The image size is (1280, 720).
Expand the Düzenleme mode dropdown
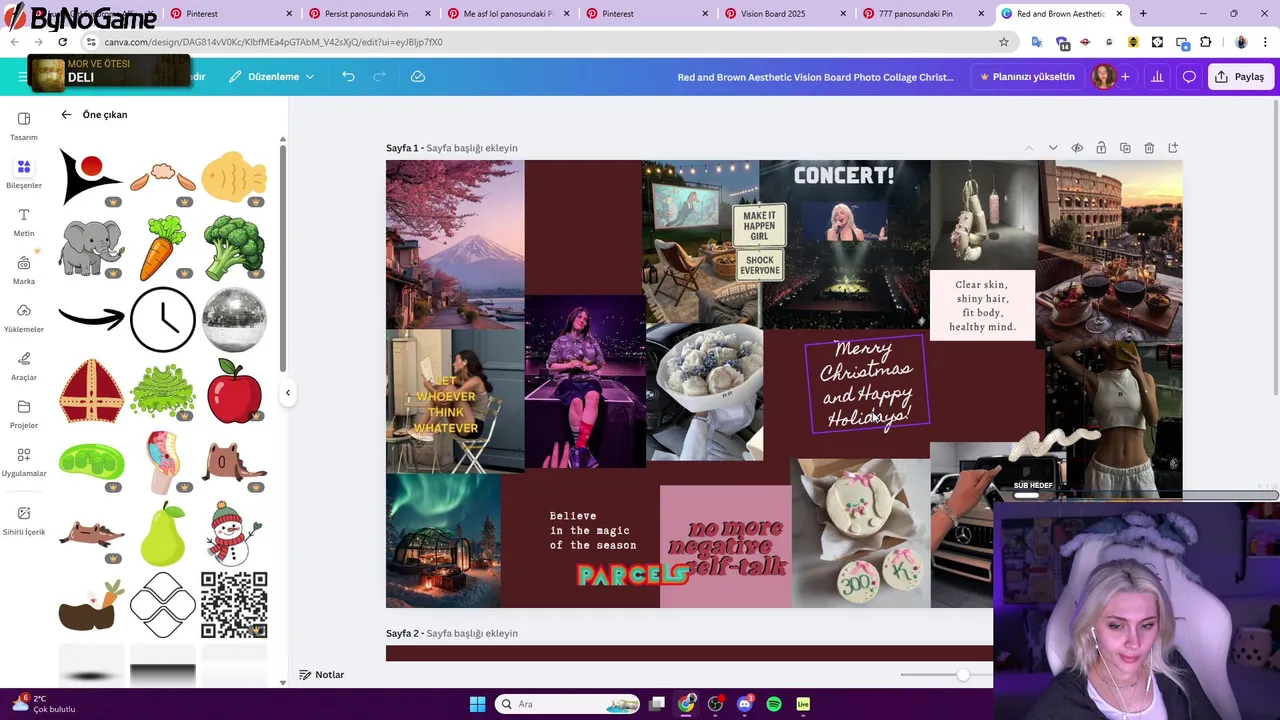tap(271, 77)
